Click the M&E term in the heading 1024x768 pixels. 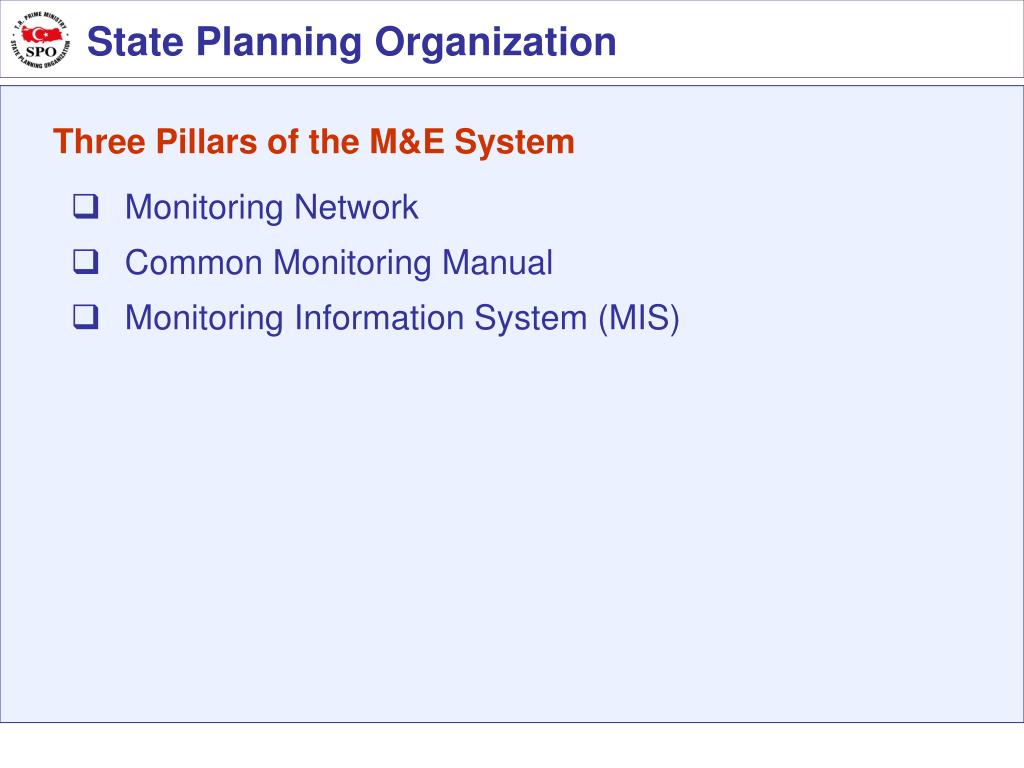(x=406, y=142)
